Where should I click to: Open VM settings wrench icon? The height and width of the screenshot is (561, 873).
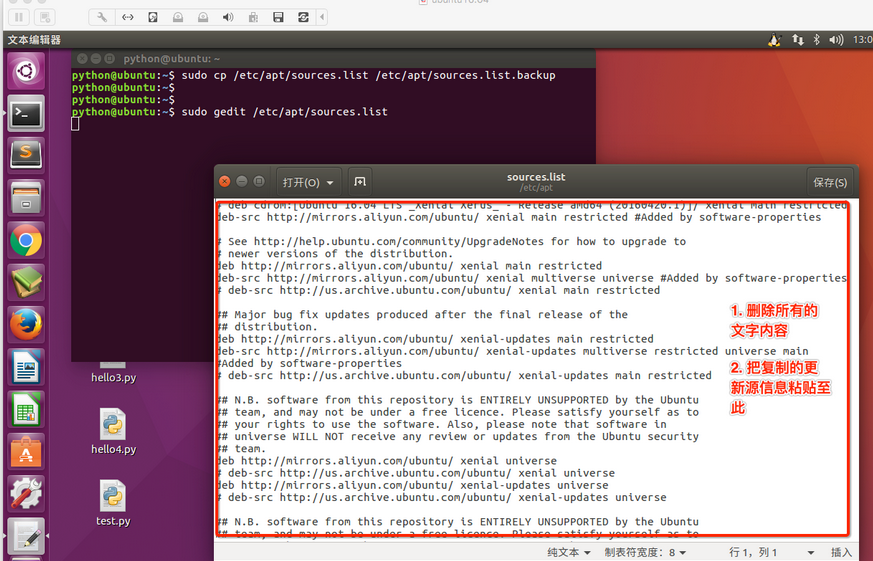(102, 17)
